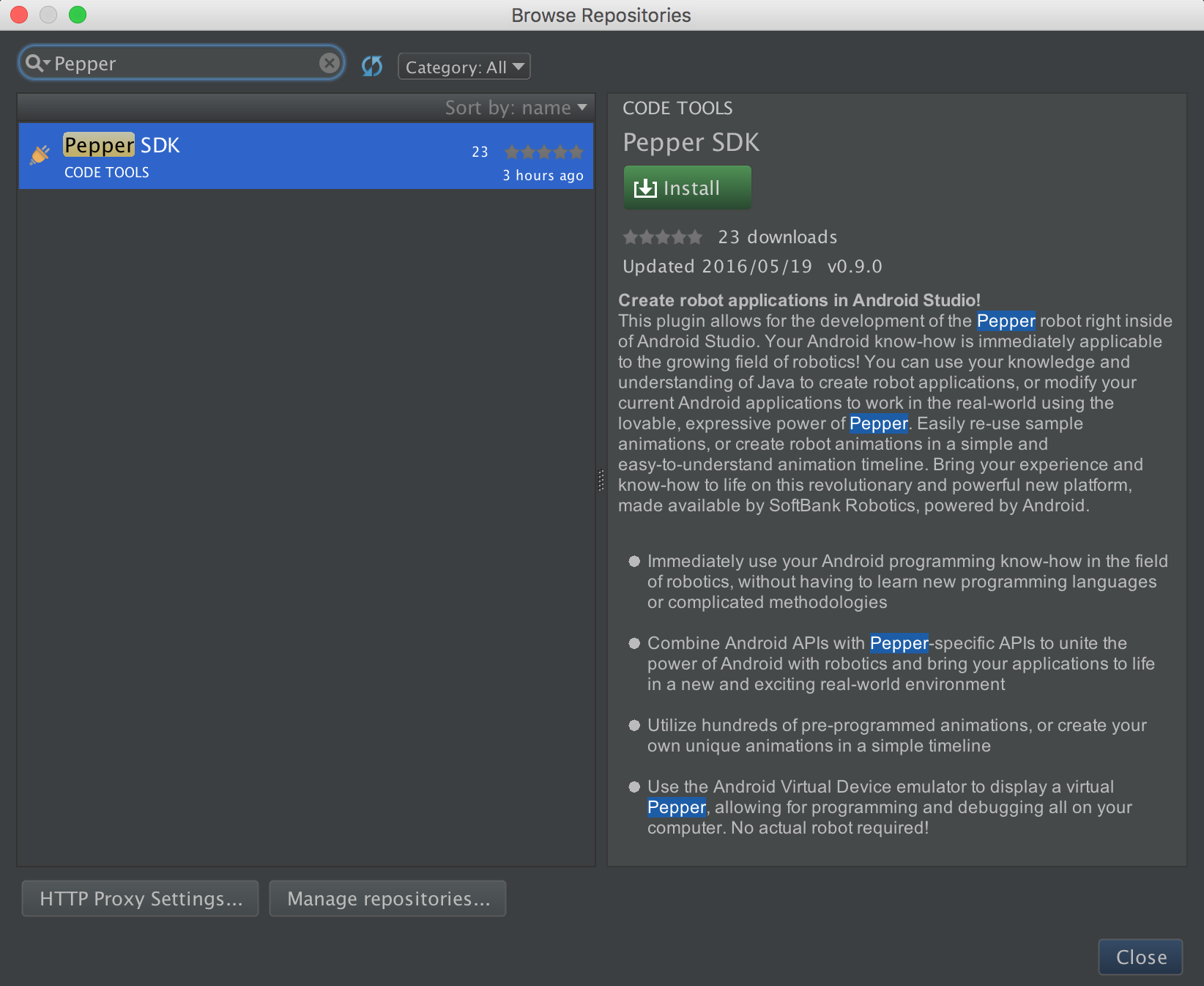Click the "Pepper SDK" title in details panel
The height and width of the screenshot is (986, 1204).
click(691, 142)
